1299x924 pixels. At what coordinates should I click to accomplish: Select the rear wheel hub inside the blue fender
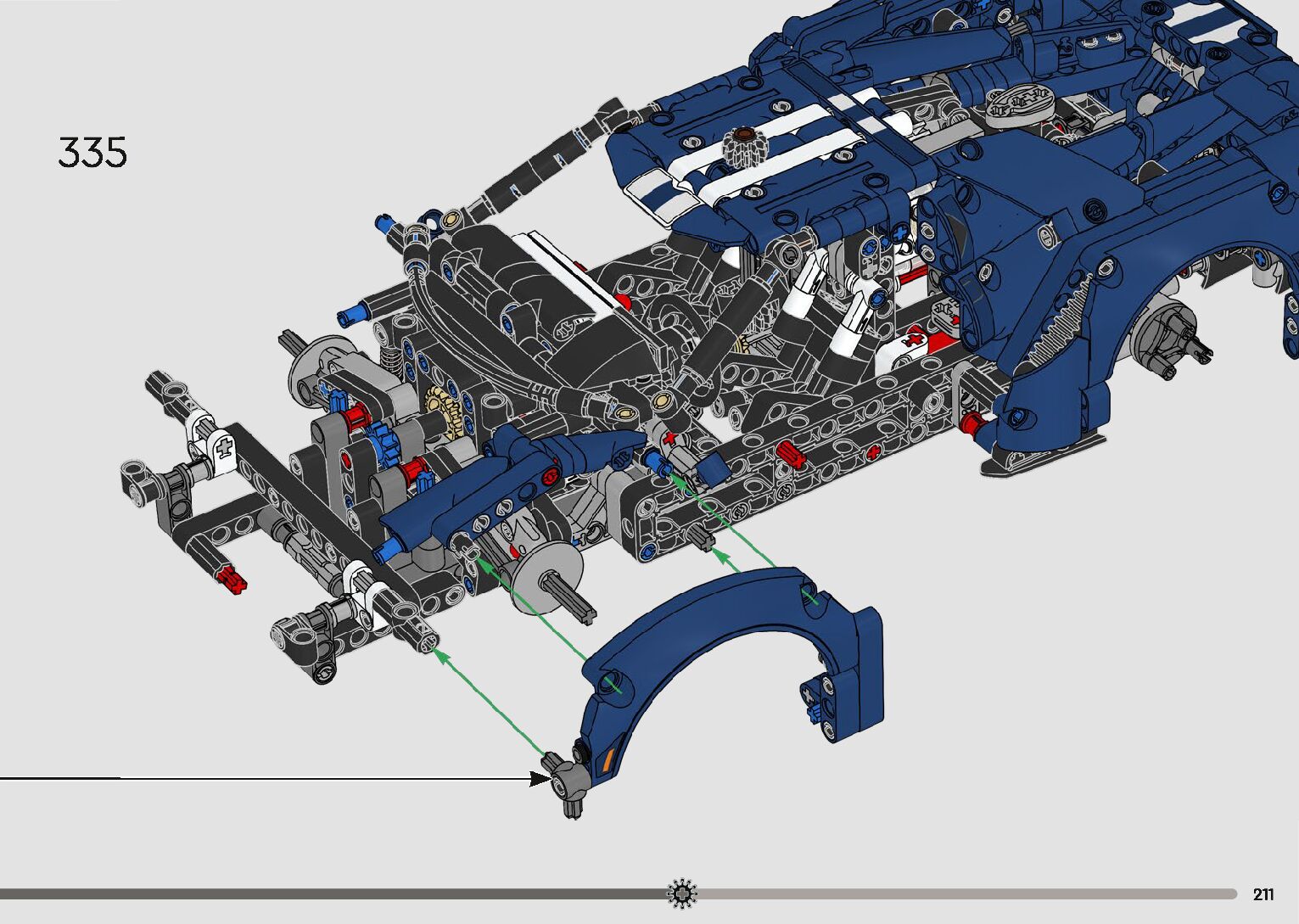pos(1171,333)
